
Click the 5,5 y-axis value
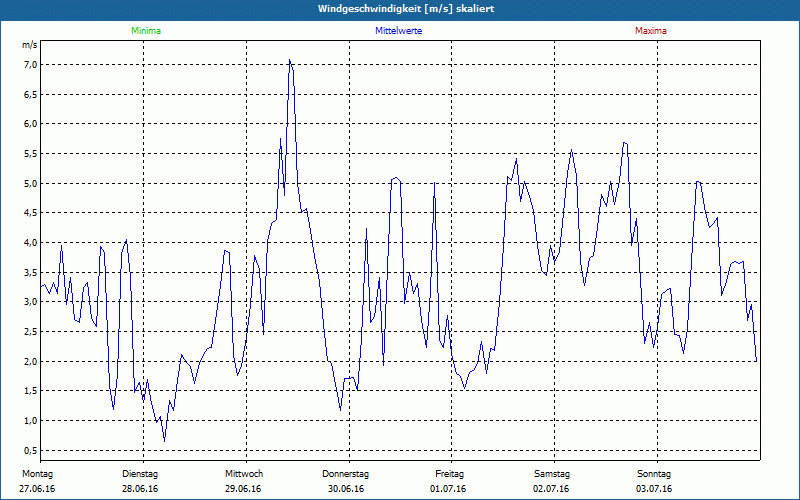coord(30,154)
